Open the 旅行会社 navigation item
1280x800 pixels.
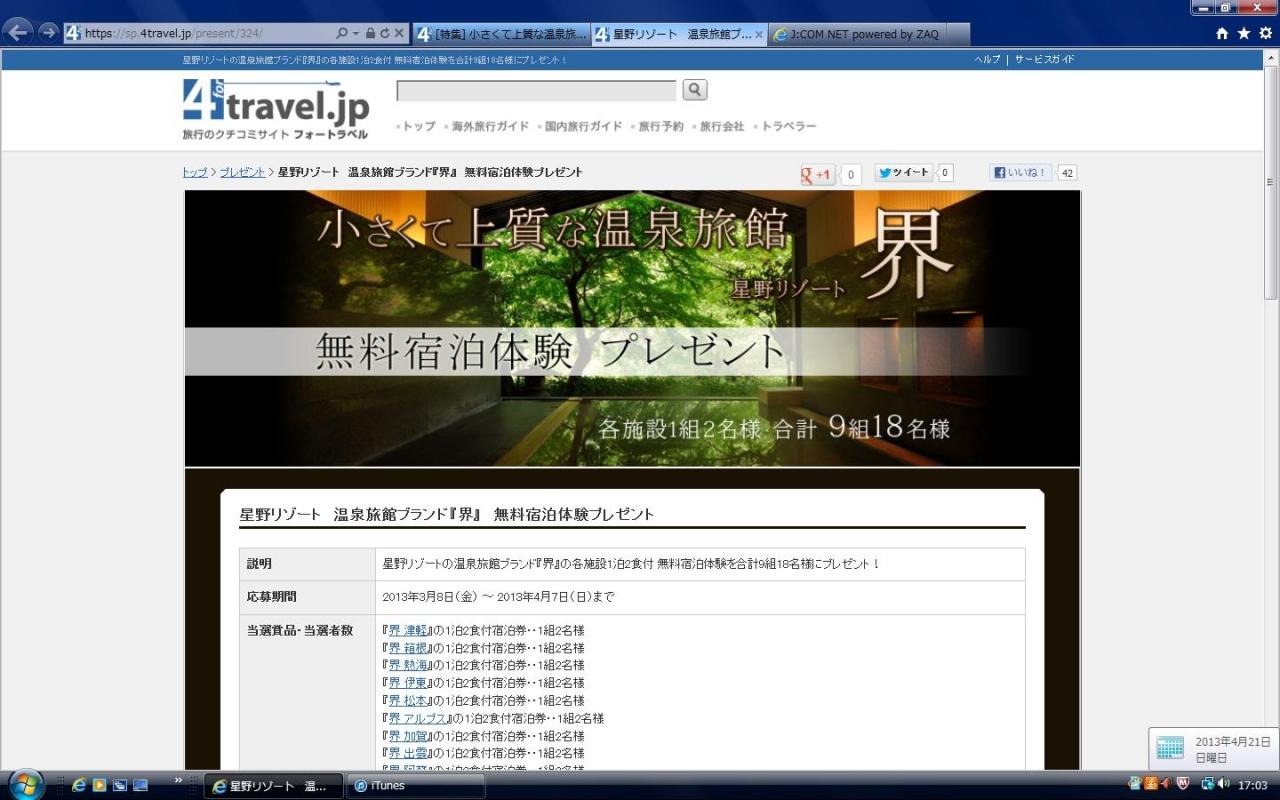point(722,126)
